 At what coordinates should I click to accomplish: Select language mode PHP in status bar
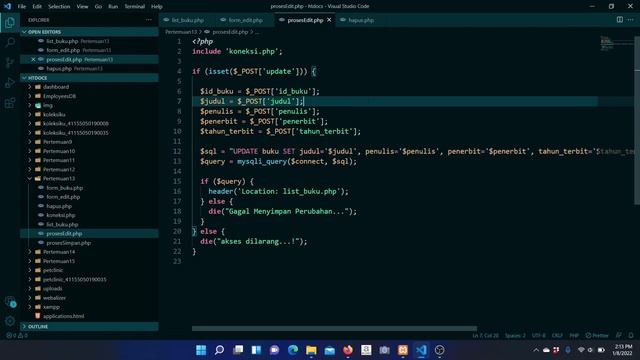pyautogui.click(x=574, y=336)
